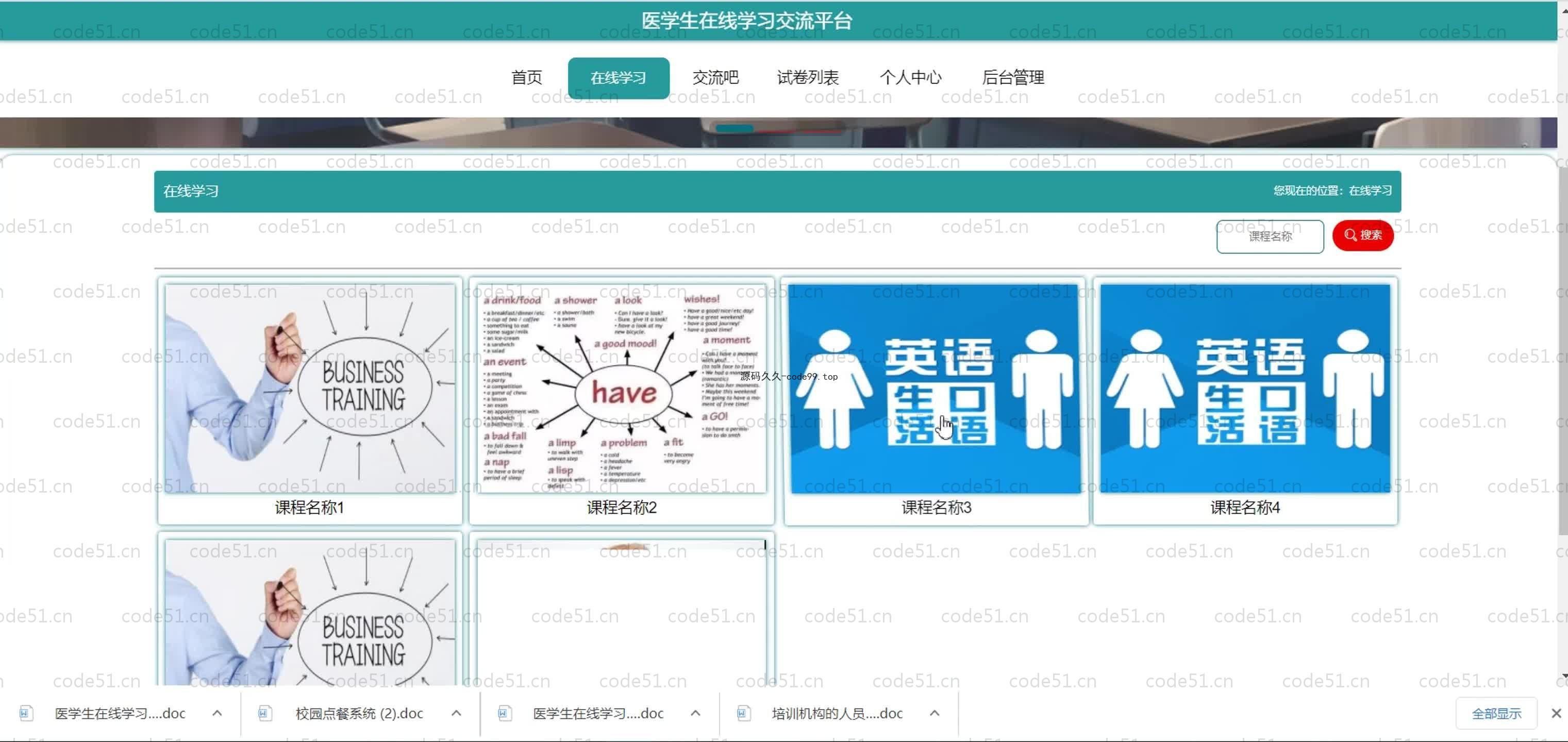
Task: Expand options chevron for 校园点餐系统 download
Action: [457, 713]
